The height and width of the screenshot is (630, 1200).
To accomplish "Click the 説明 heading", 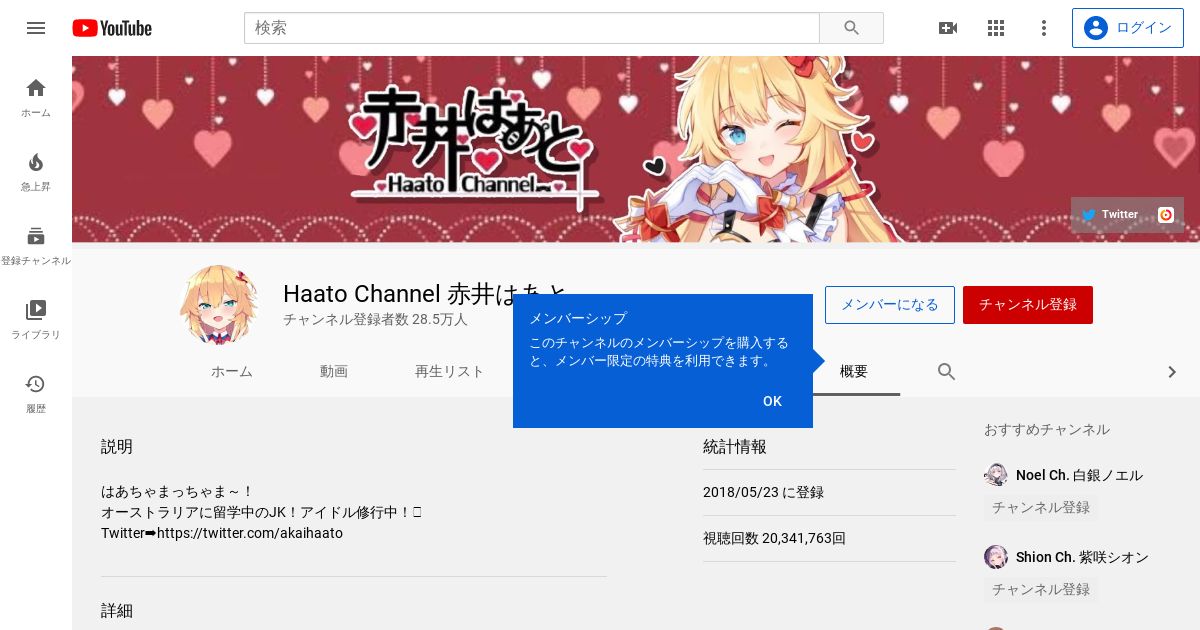I will click(x=117, y=447).
